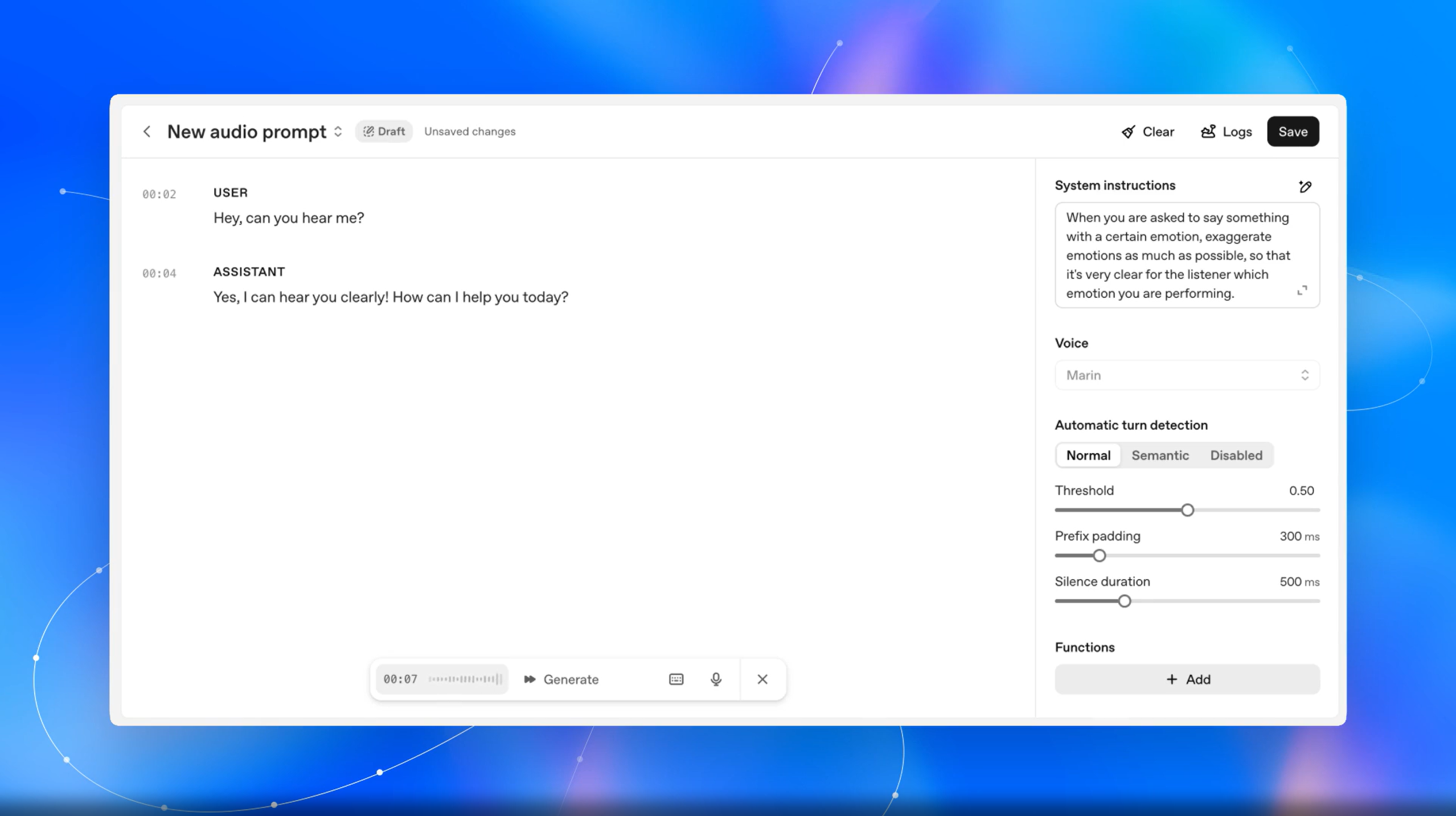Click the 00:02 timestamp of user message
1456x816 pixels.
(159, 194)
